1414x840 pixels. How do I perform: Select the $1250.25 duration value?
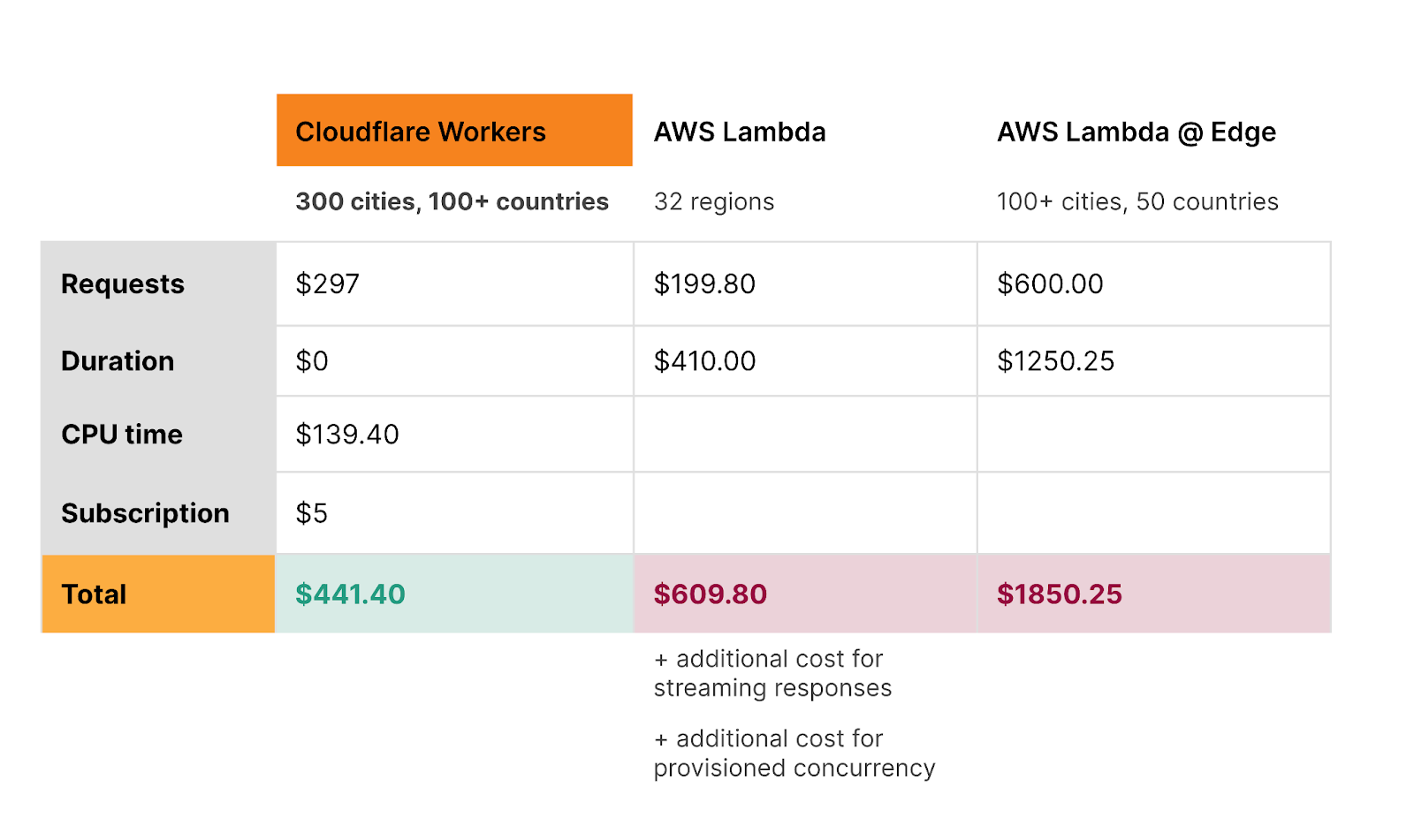(1055, 360)
